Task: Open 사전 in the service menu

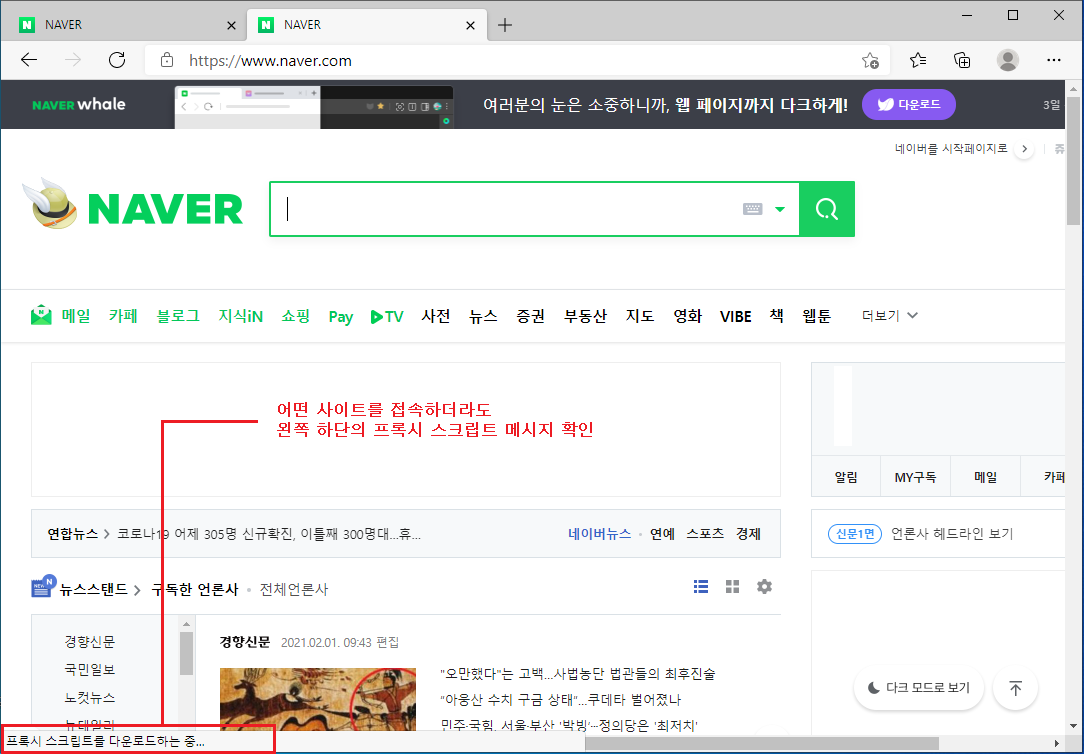Action: pyautogui.click(x=436, y=316)
